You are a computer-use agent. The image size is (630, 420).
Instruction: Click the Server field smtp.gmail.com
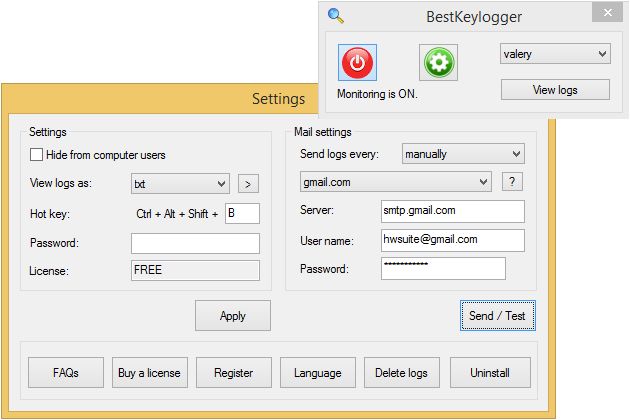click(453, 211)
